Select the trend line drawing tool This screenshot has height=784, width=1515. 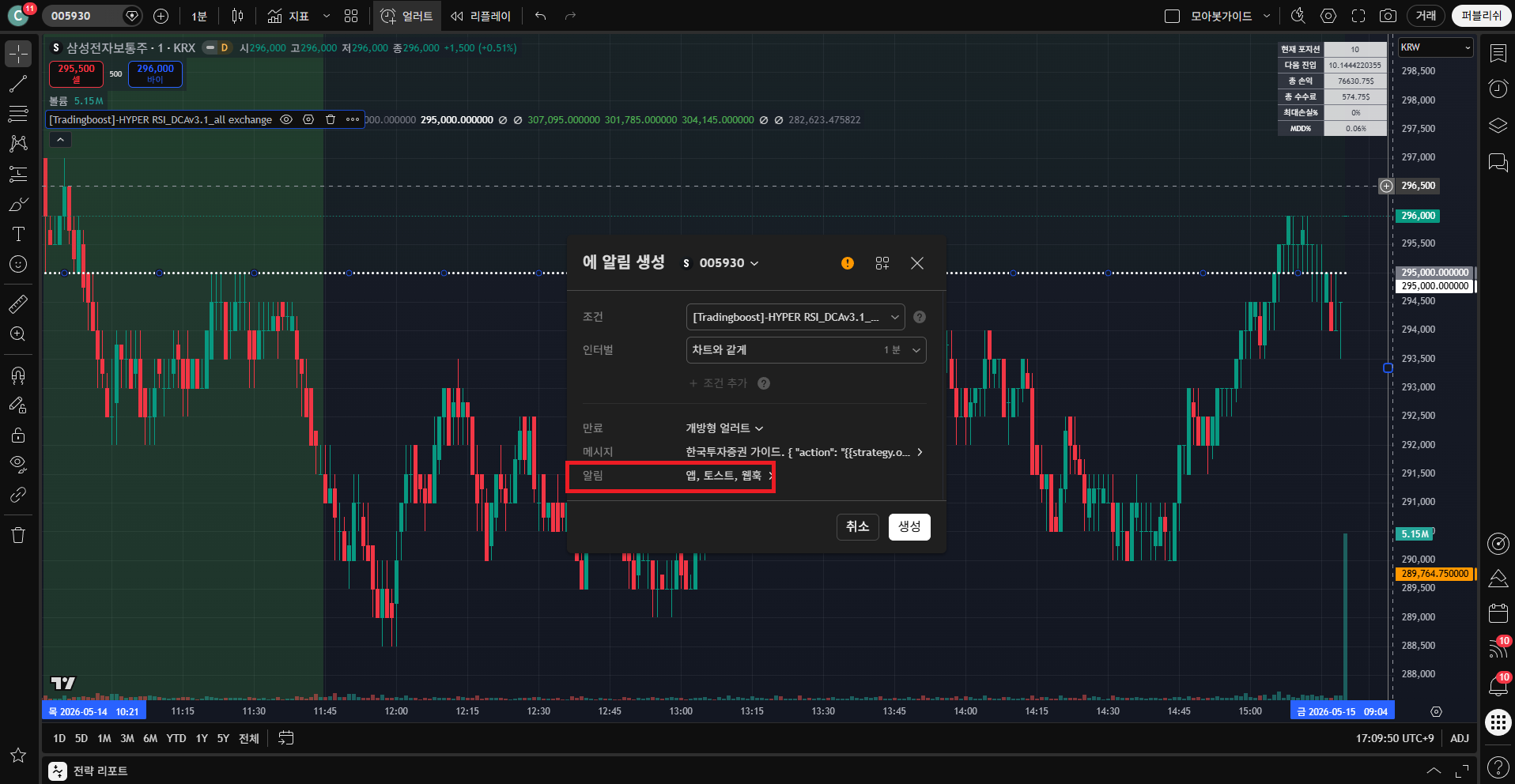[x=18, y=84]
